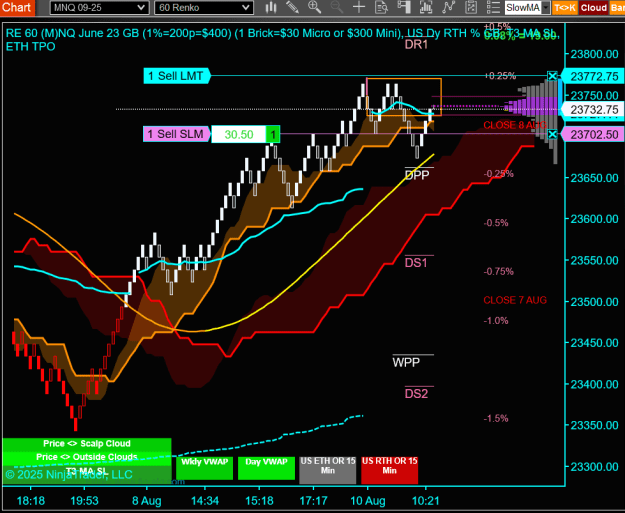The width and height of the screenshot is (625, 513).
Task: Open the Indicators line graph icon
Action: tap(448, 7)
